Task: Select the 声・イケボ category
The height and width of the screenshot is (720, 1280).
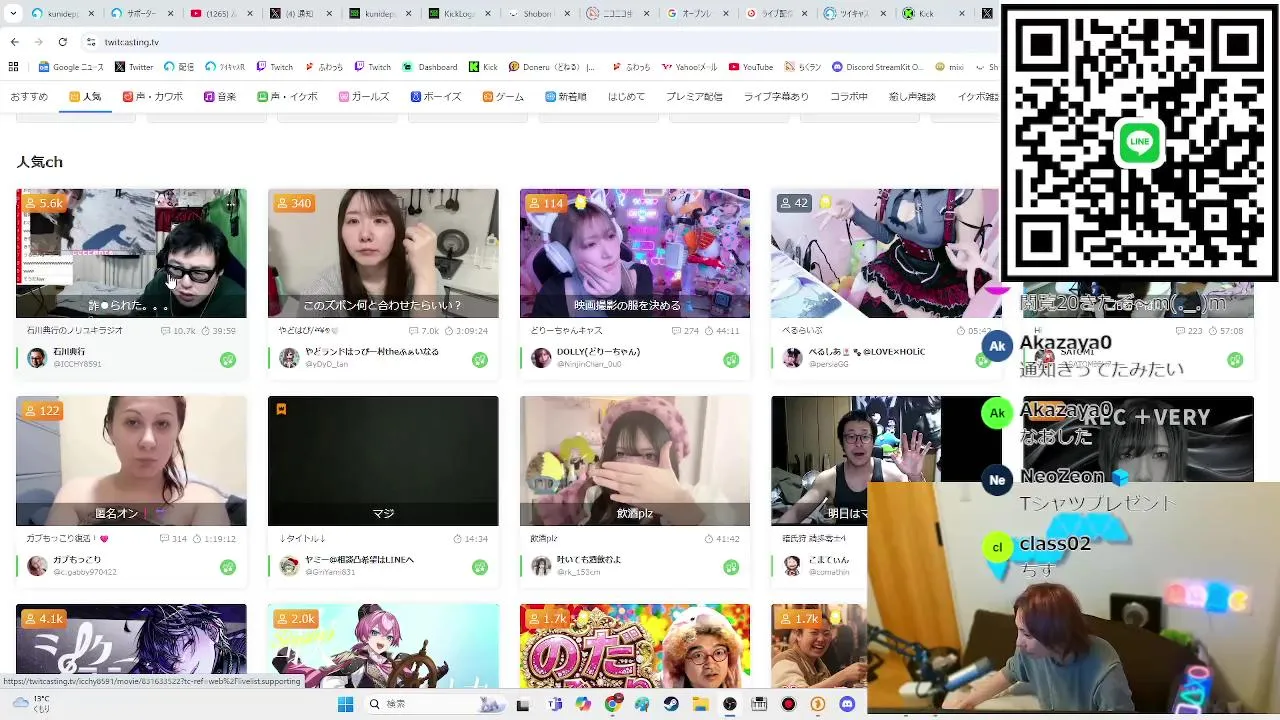Action: click(288, 97)
